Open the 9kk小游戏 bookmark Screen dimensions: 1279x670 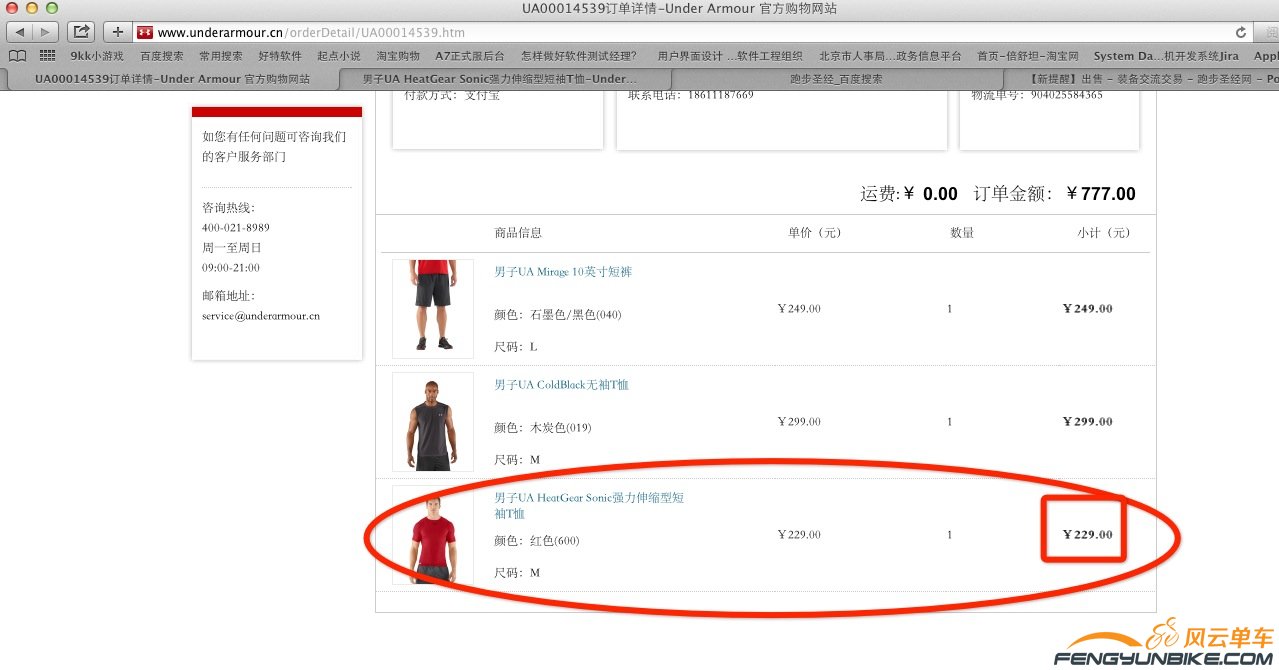[x=97, y=56]
